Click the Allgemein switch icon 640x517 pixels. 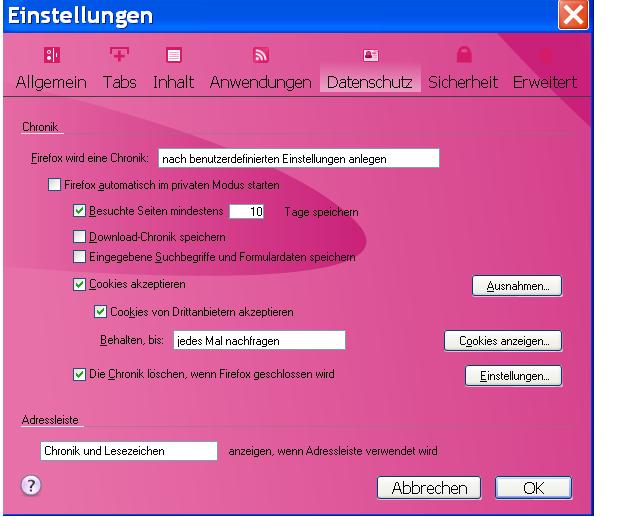52,55
